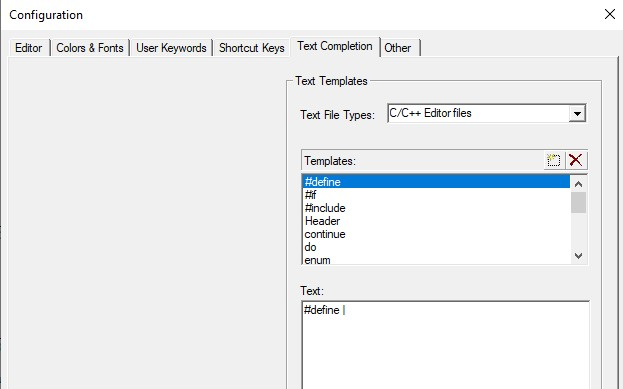Select the enum template

coord(436,259)
